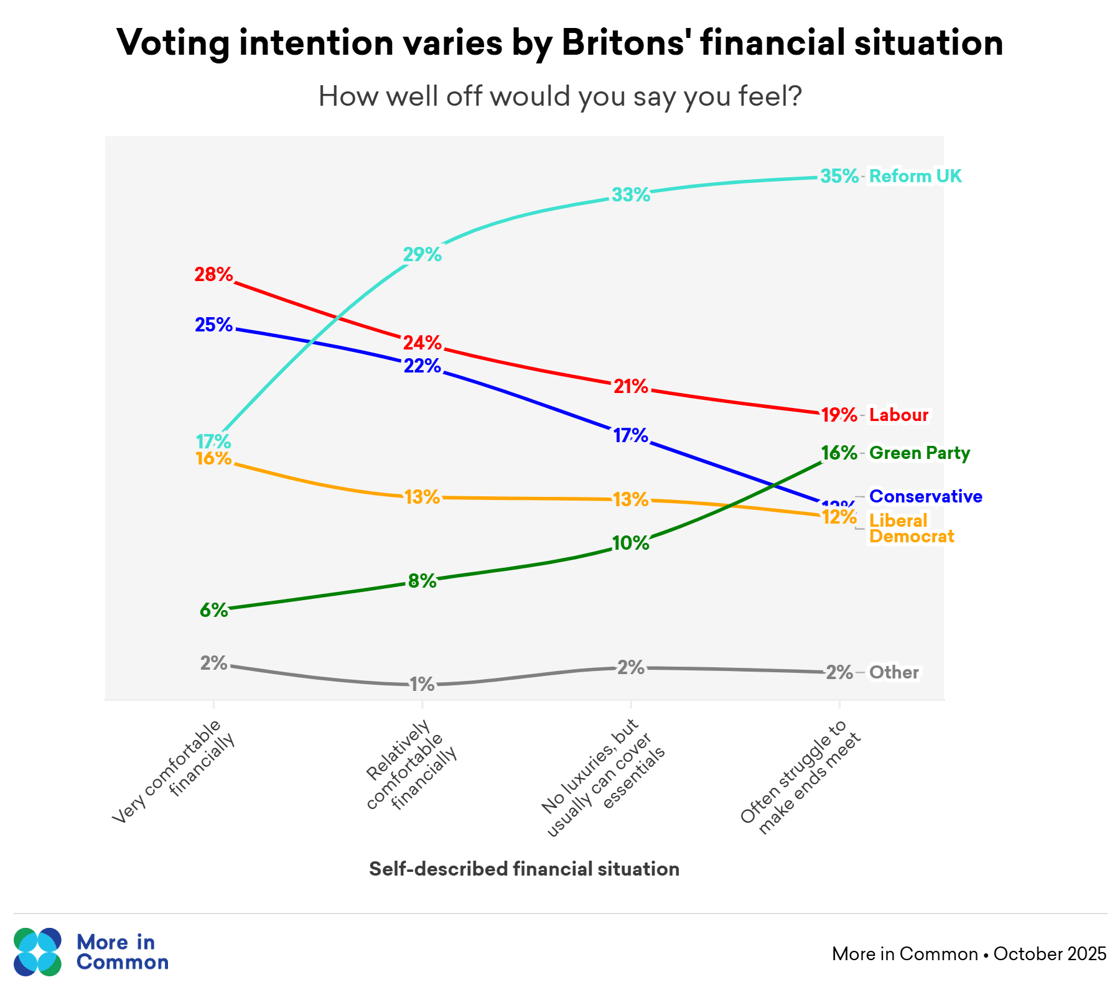Click the Green Party series label
Screen dimensions: 1120x995
[919, 453]
